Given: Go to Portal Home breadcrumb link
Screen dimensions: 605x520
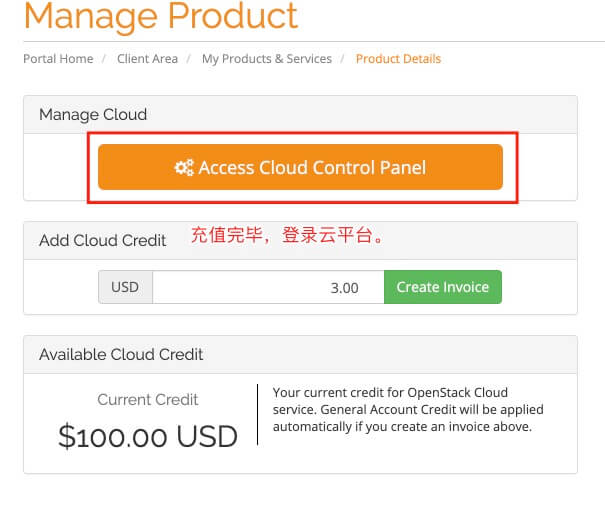Looking at the screenshot, I should click(x=58, y=59).
